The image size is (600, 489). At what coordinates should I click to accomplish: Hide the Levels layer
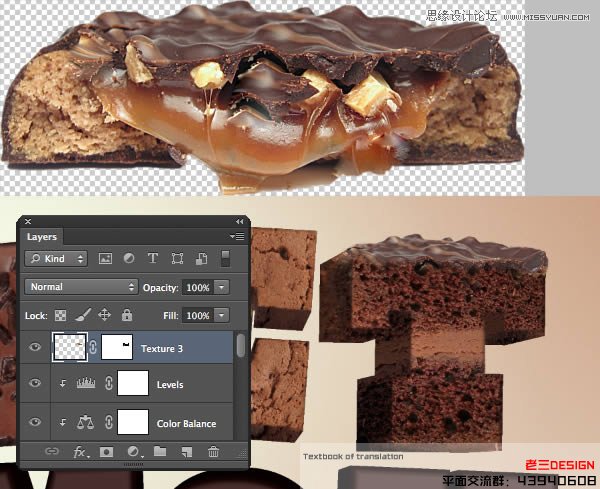pos(35,383)
